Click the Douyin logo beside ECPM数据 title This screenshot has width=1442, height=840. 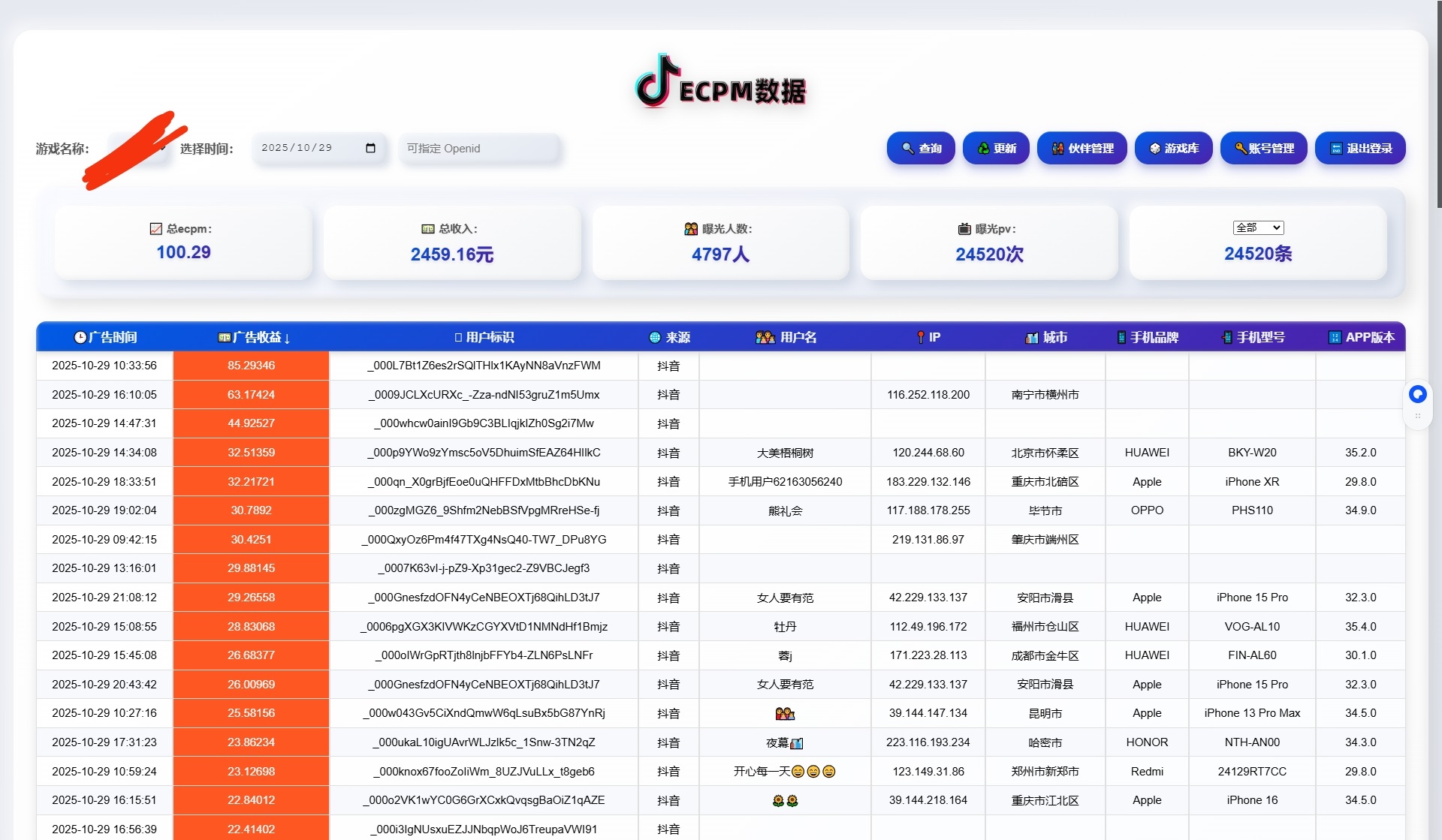[655, 83]
